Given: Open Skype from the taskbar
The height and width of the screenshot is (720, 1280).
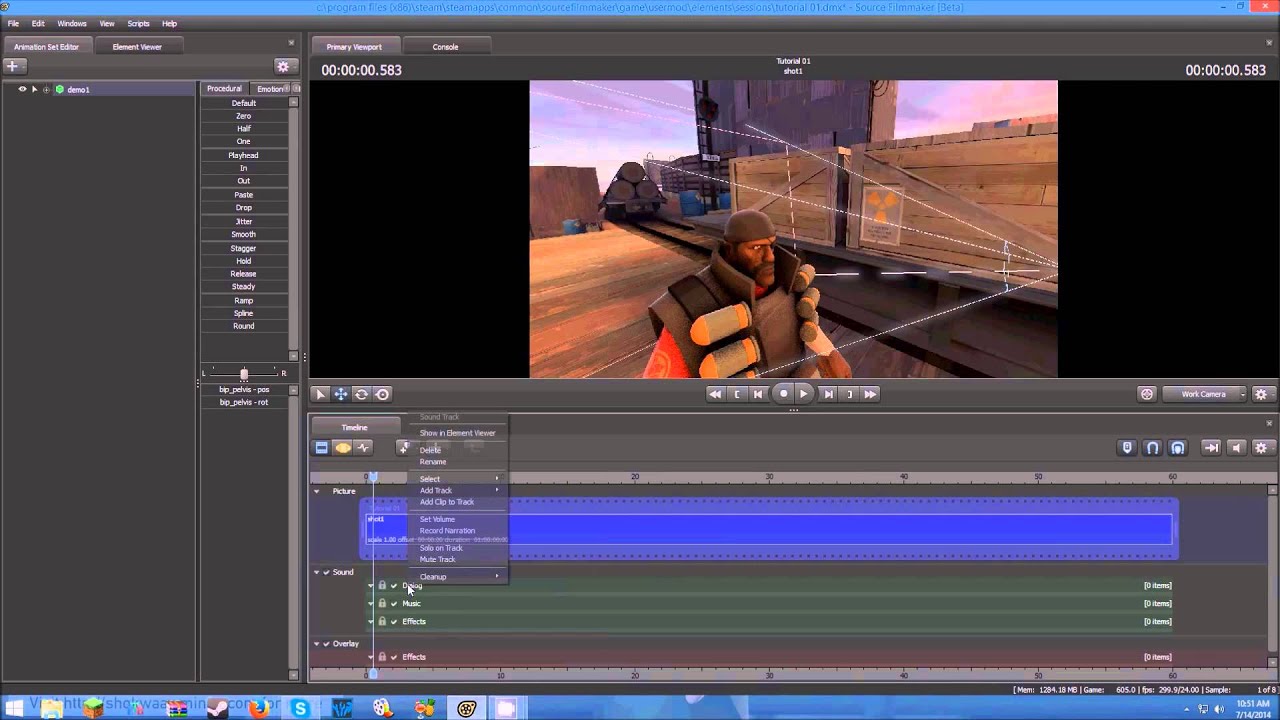Looking at the screenshot, I should [300, 708].
